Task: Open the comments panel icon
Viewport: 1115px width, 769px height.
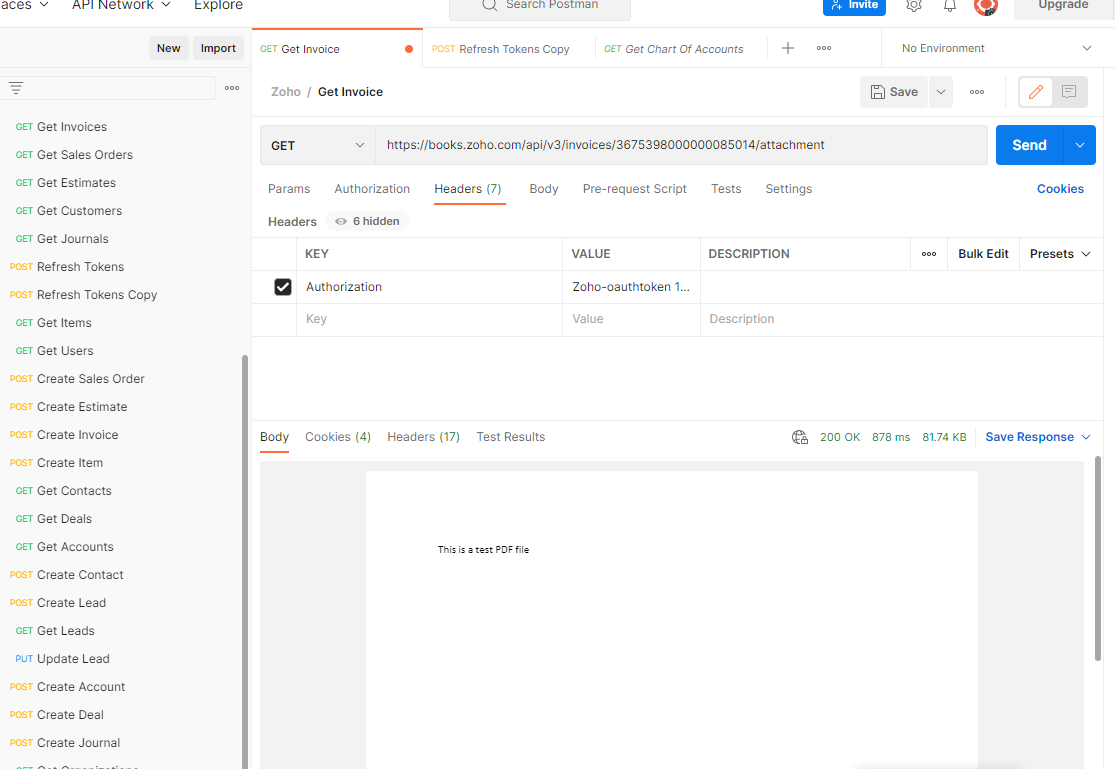Action: pyautogui.click(x=1069, y=92)
